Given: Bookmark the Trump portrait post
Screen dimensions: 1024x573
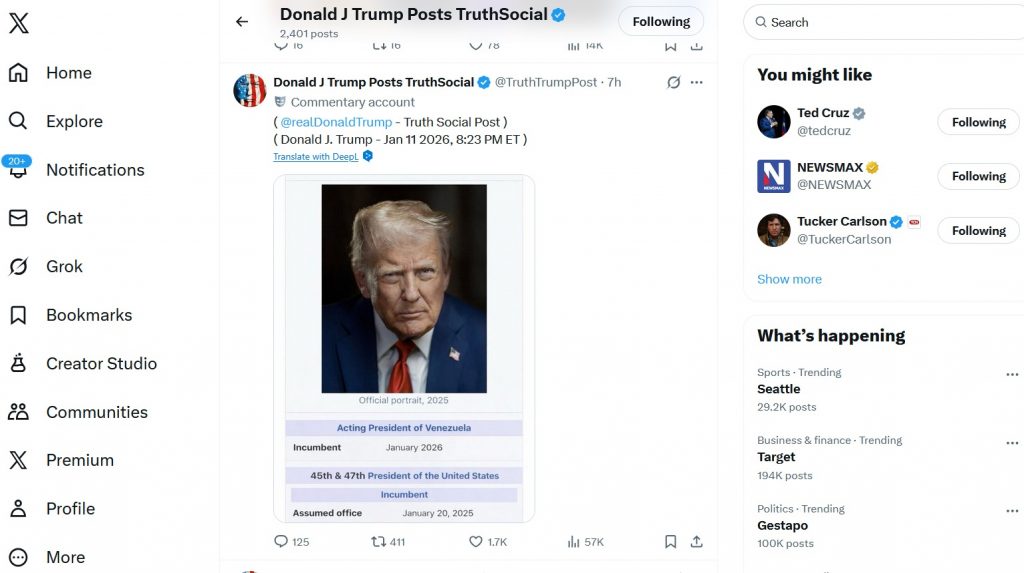Looking at the screenshot, I should point(671,541).
